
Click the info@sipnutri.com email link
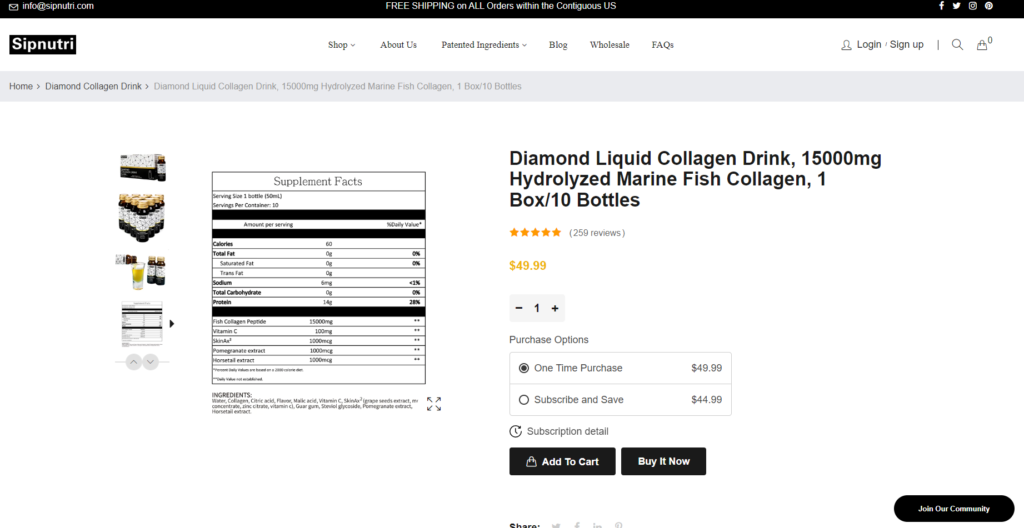58,6
